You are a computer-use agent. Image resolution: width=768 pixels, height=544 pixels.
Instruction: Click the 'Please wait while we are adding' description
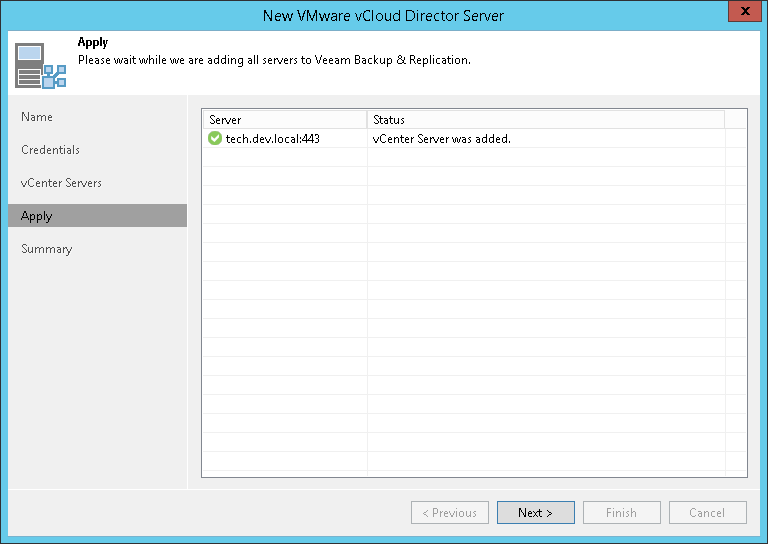tap(274, 60)
